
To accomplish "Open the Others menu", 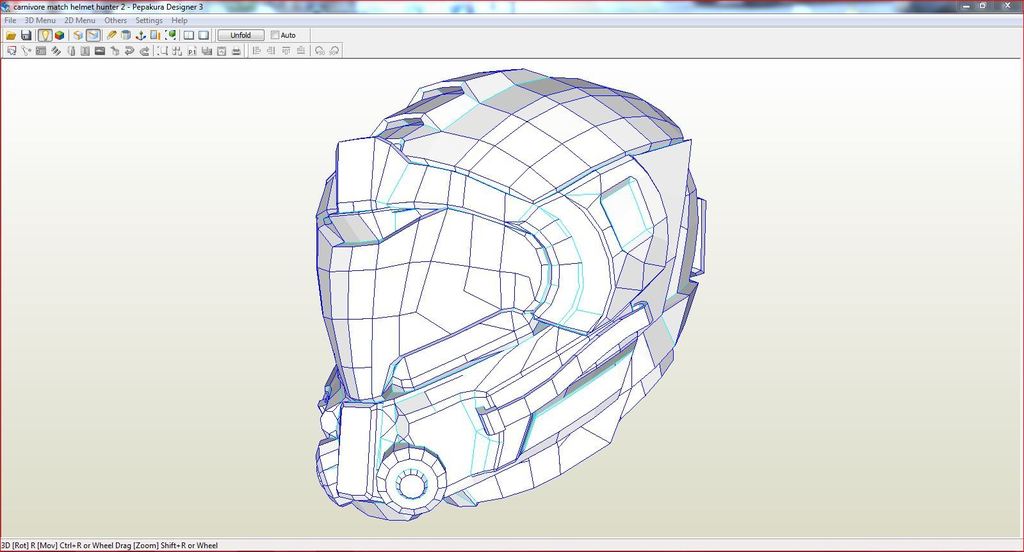I will tap(116, 20).
